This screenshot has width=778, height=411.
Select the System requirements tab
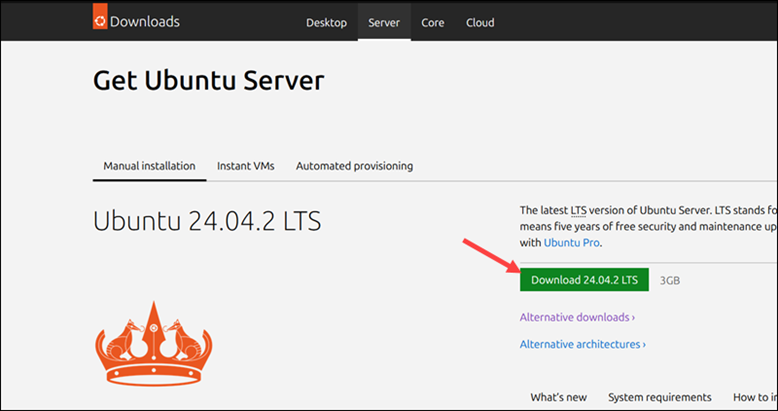(x=660, y=398)
